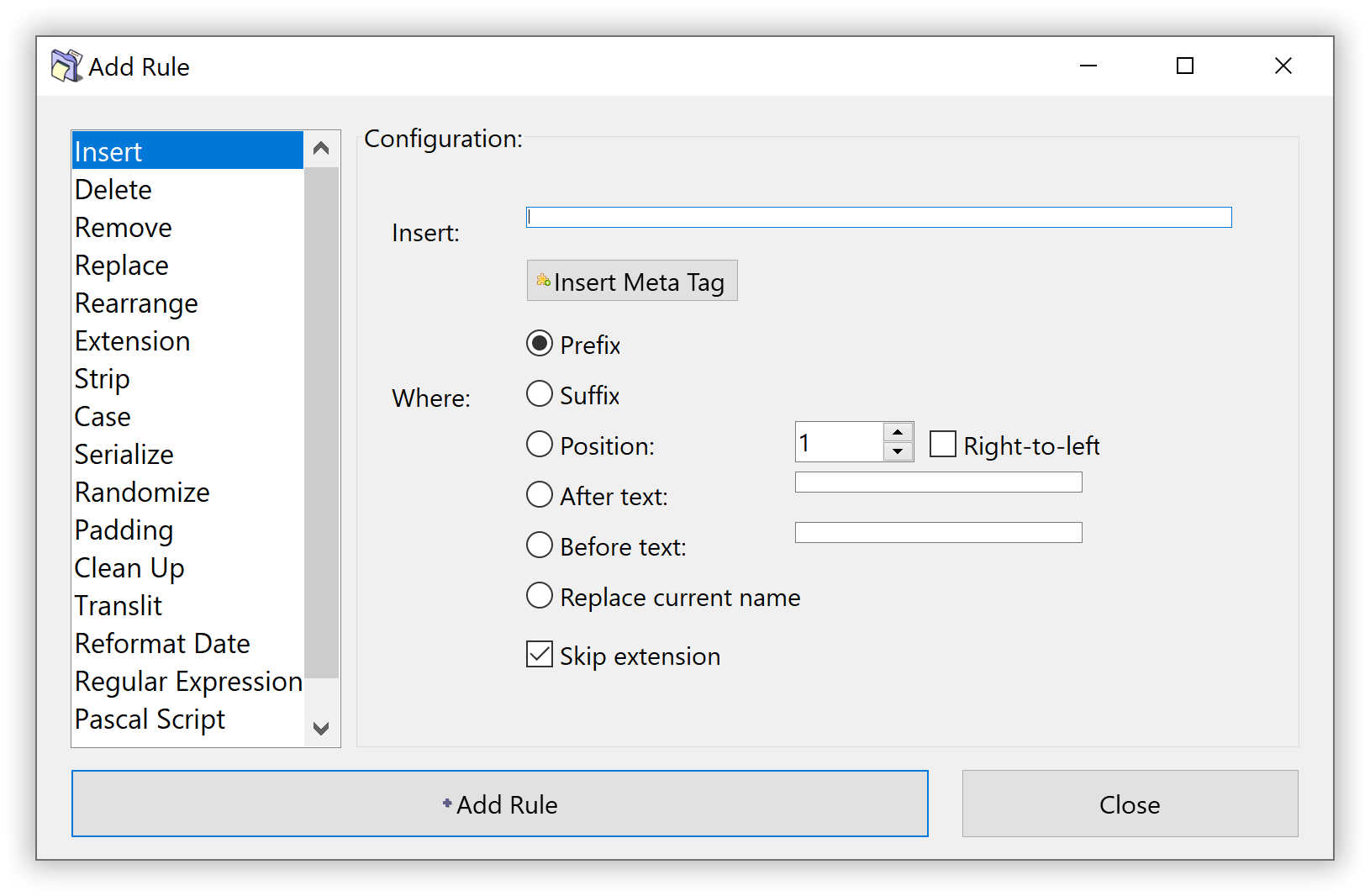
Task: Toggle the Skip extension checkbox
Action: 540,655
